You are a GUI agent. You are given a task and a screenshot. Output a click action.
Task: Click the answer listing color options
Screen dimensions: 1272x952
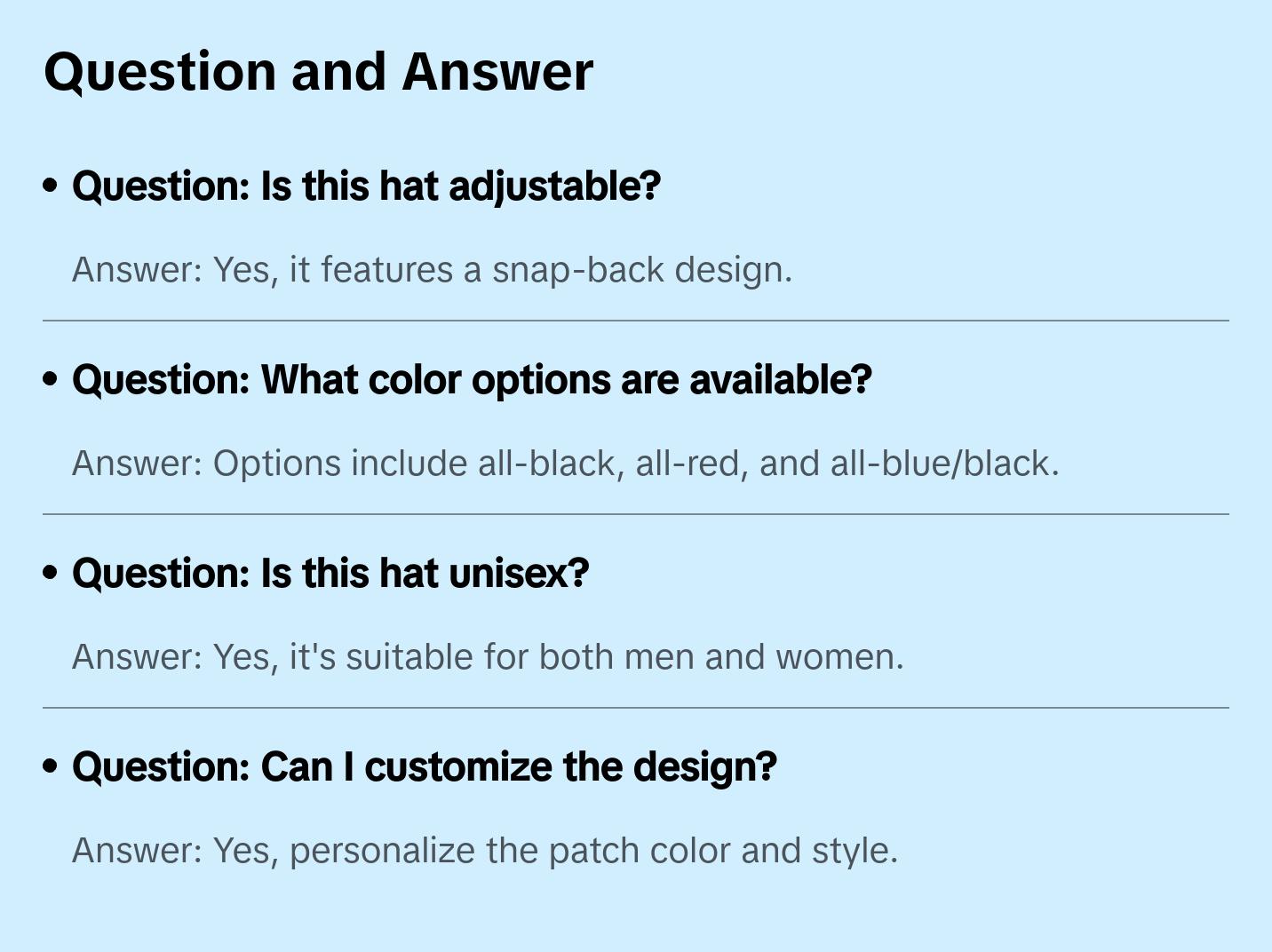(565, 464)
